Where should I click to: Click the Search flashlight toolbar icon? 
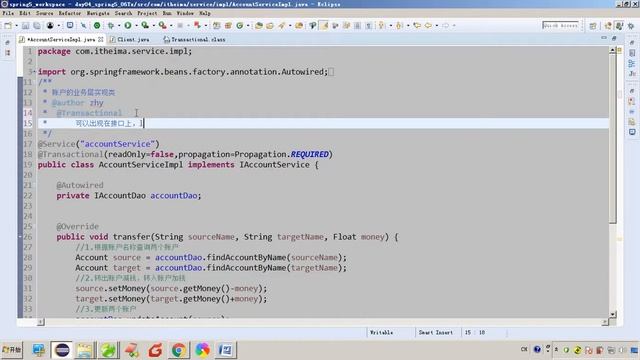click(282, 25)
